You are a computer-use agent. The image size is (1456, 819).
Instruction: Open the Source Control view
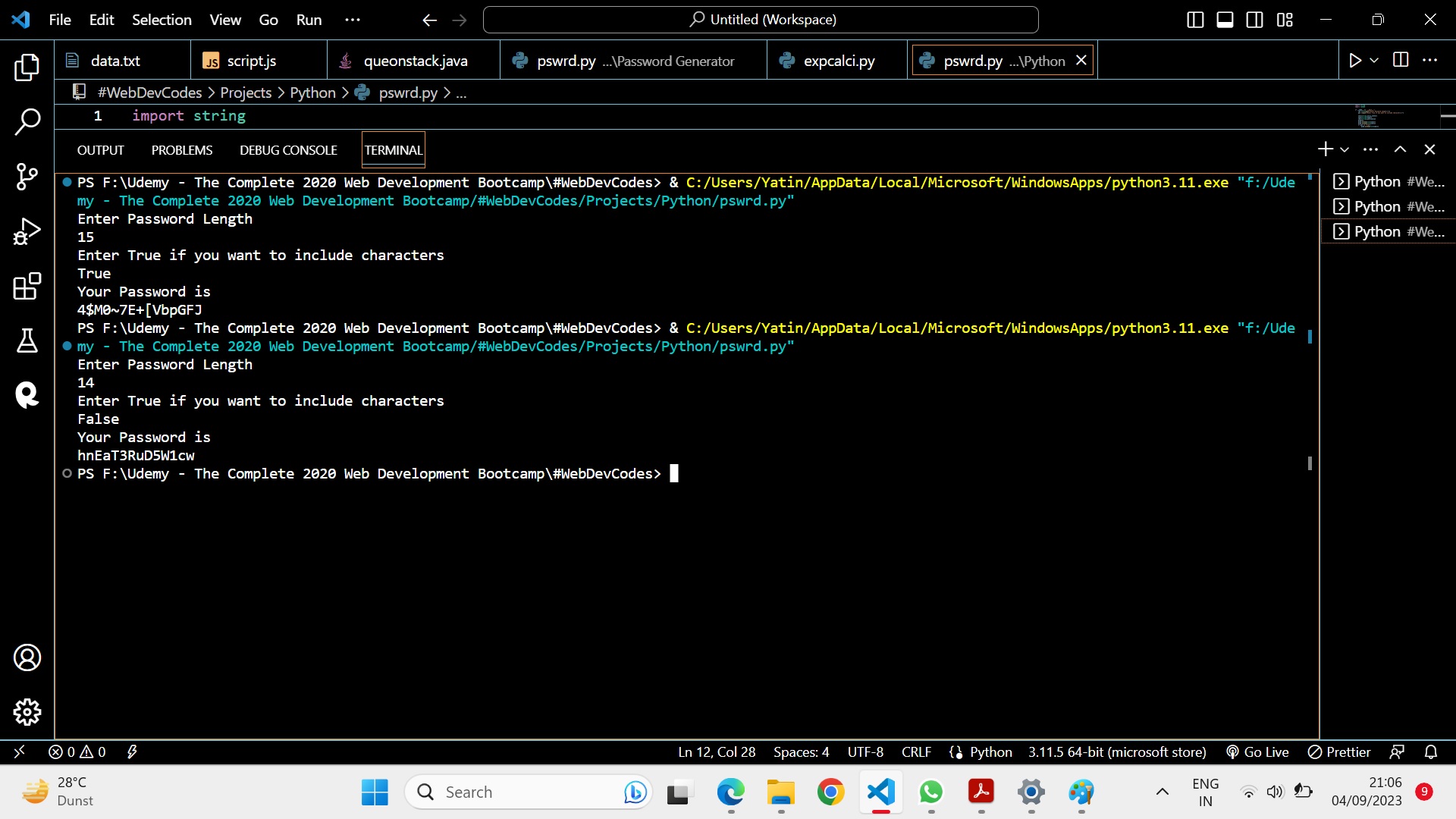27,176
